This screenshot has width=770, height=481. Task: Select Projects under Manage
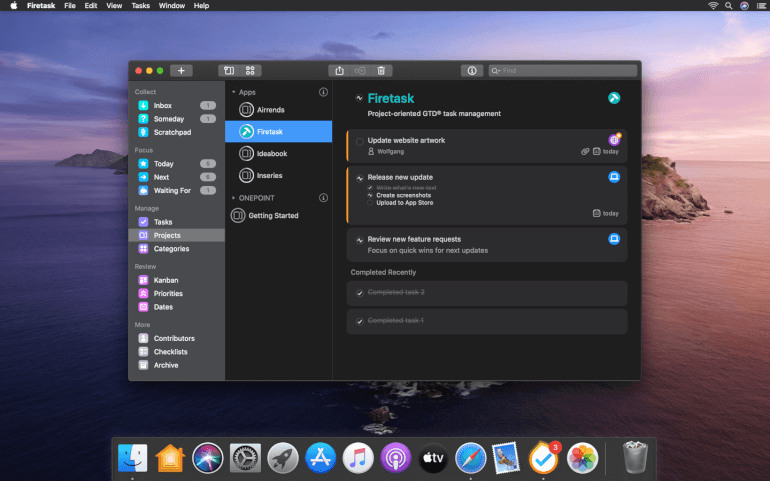176,235
